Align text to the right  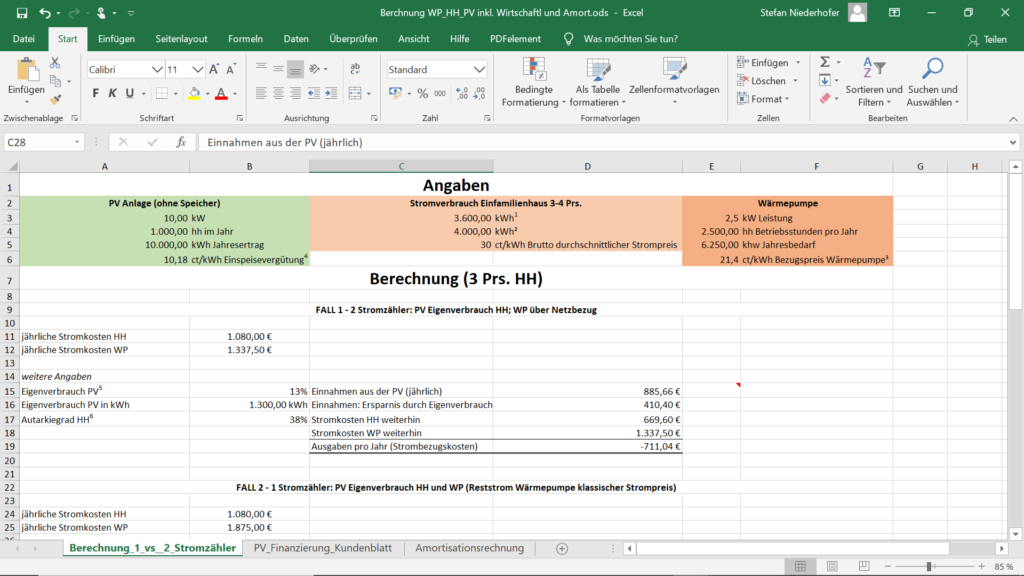(295, 93)
